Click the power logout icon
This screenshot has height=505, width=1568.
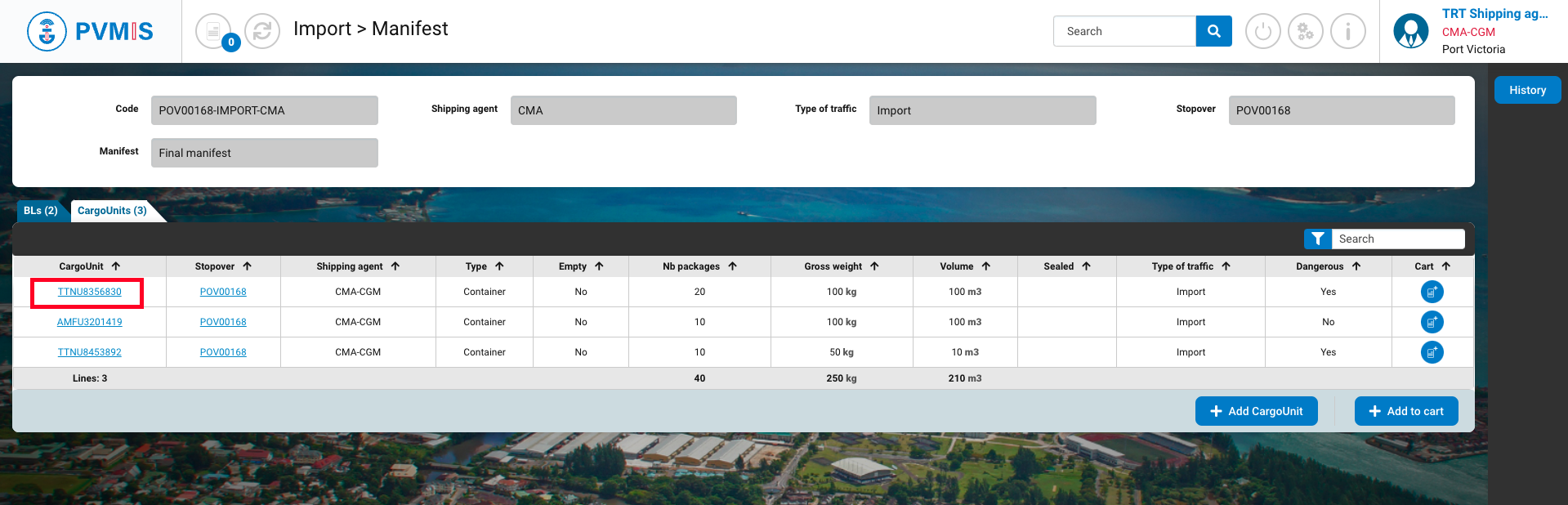pos(1262,32)
